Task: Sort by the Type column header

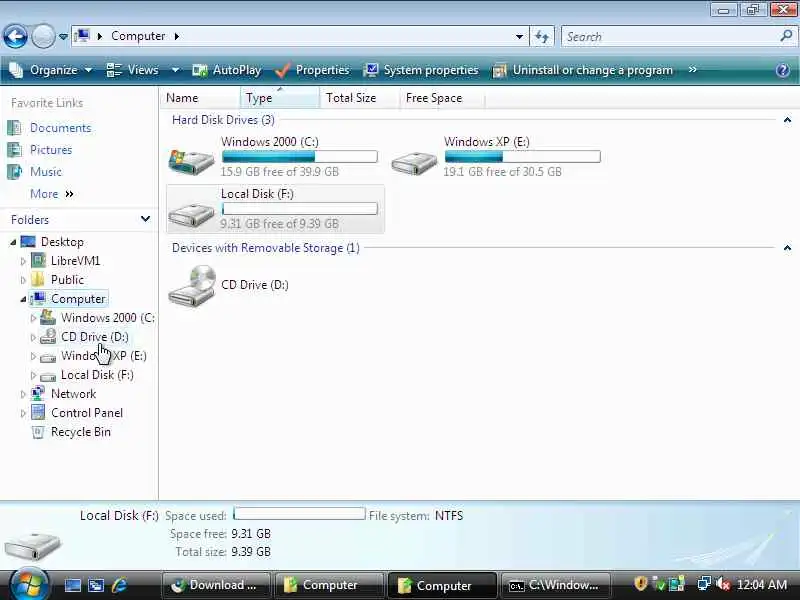Action: pyautogui.click(x=280, y=98)
